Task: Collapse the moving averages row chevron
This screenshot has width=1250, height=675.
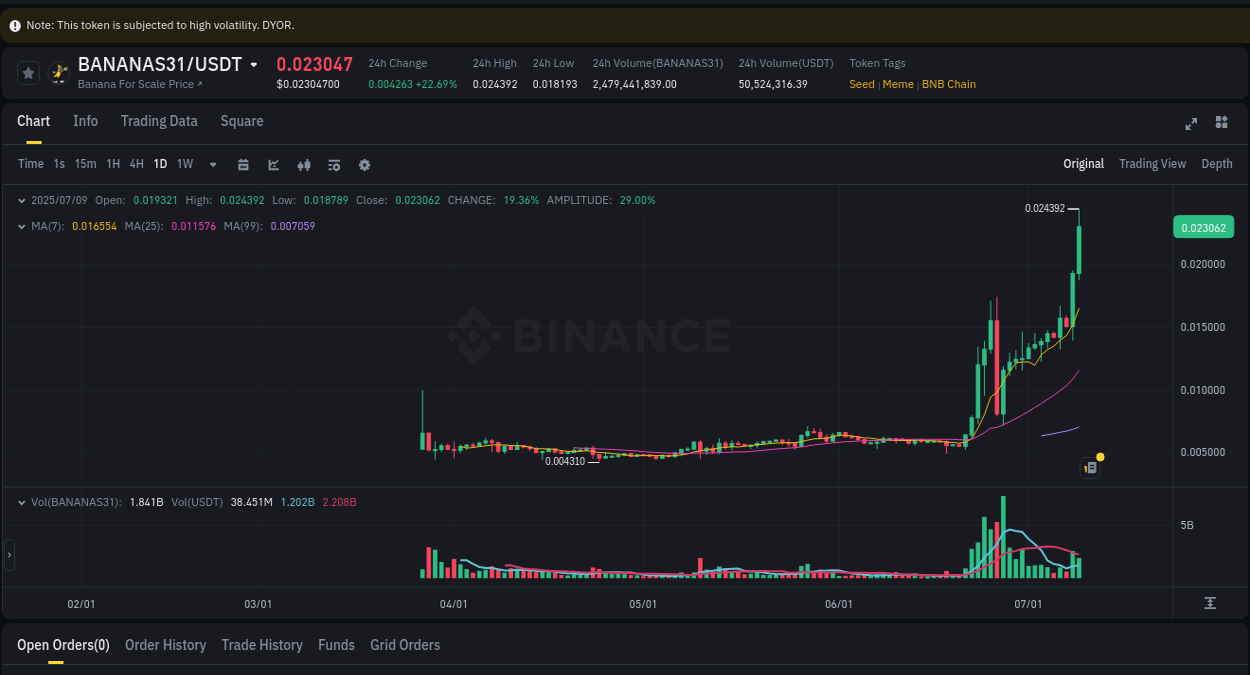Action: click(22, 226)
